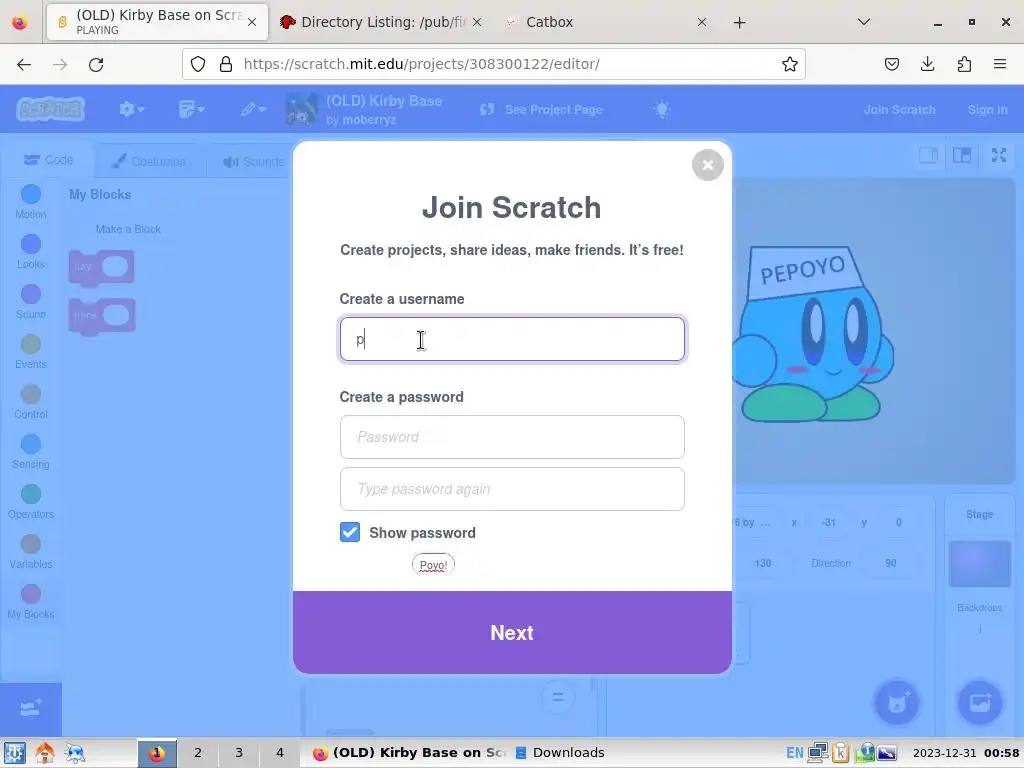Open the Scratch settings gear dropdown
Image resolution: width=1024 pixels, height=768 pixels.
click(131, 109)
